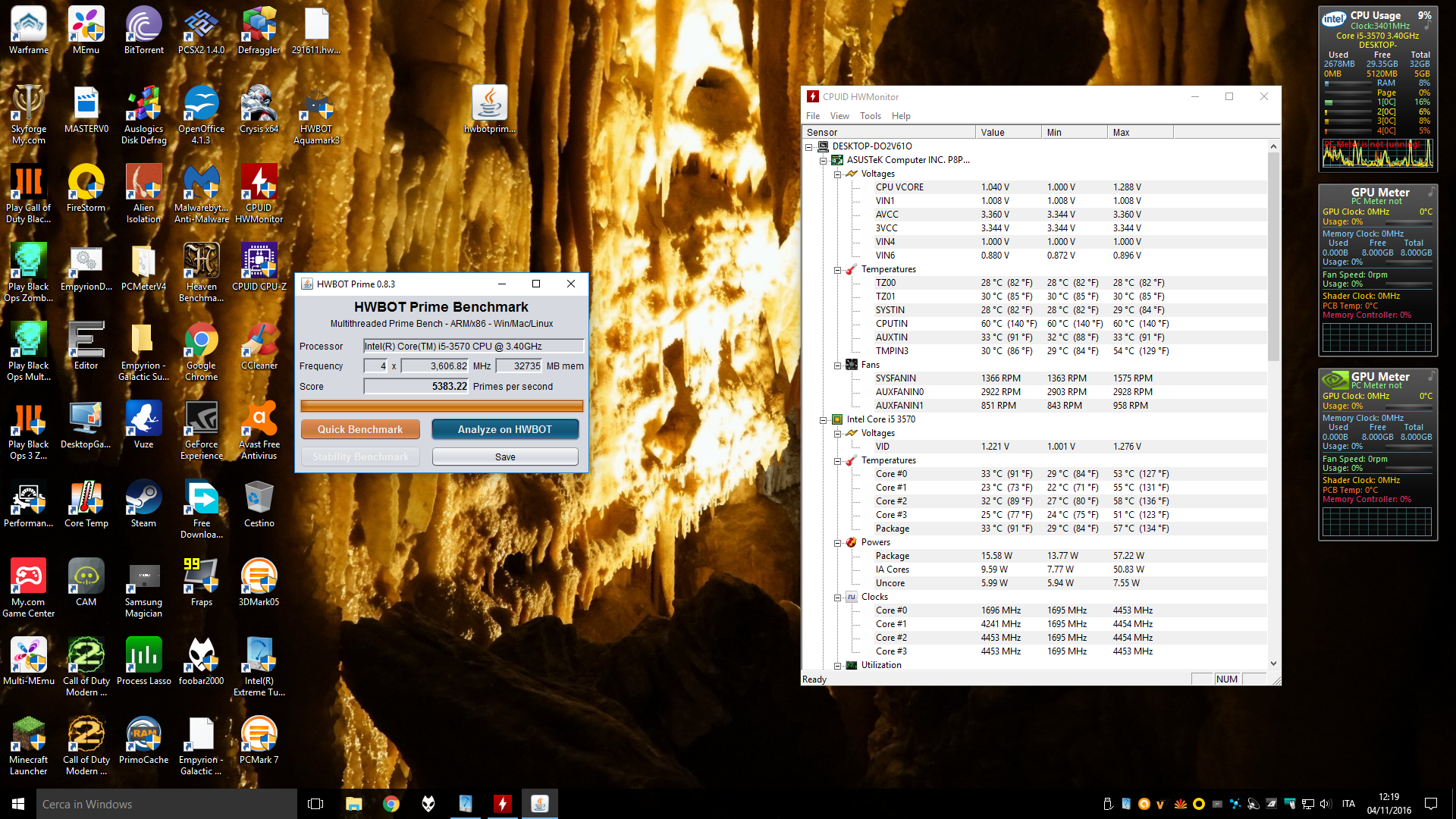Collapse the Utilization section in HWMonitor

click(x=838, y=665)
